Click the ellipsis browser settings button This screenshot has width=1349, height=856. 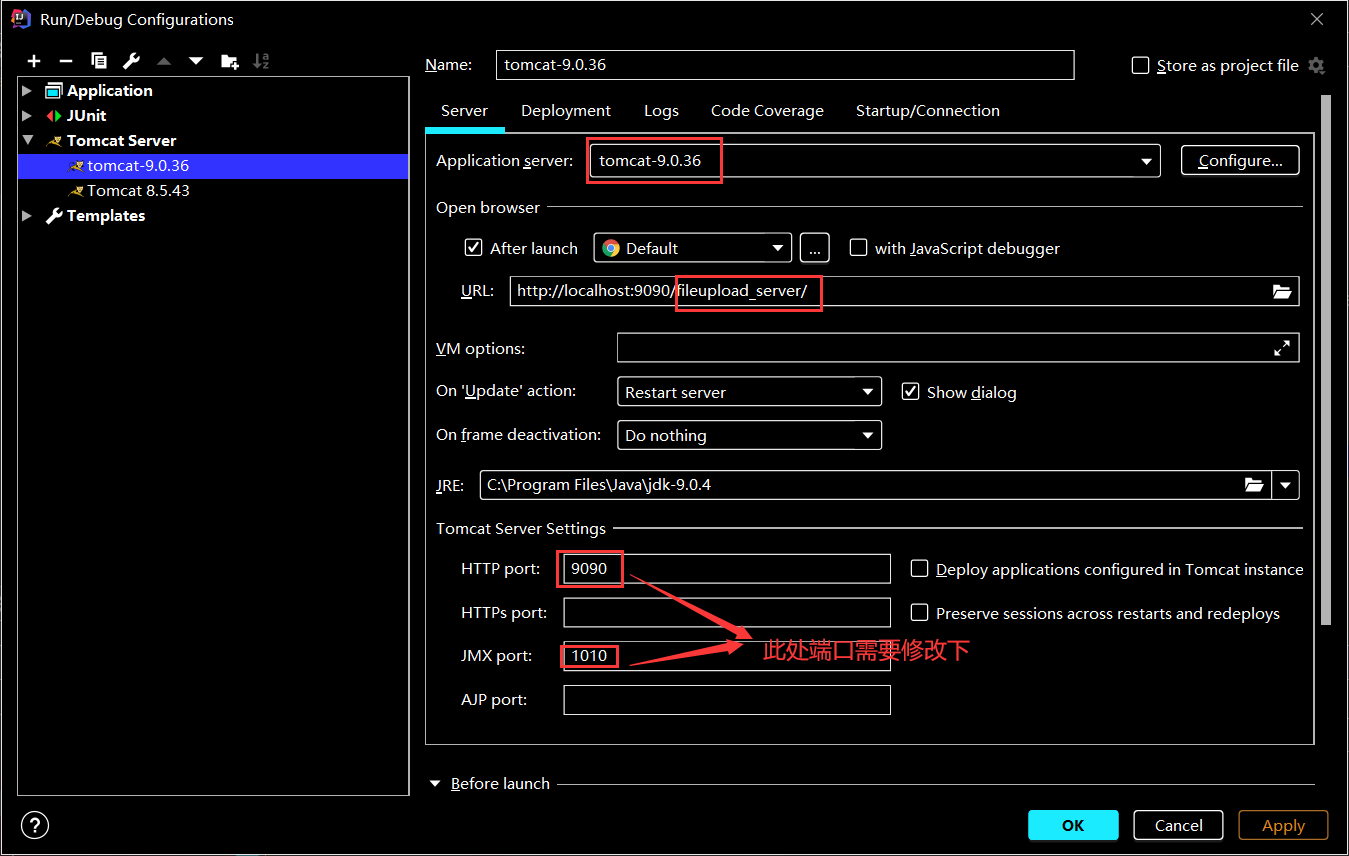tap(815, 248)
